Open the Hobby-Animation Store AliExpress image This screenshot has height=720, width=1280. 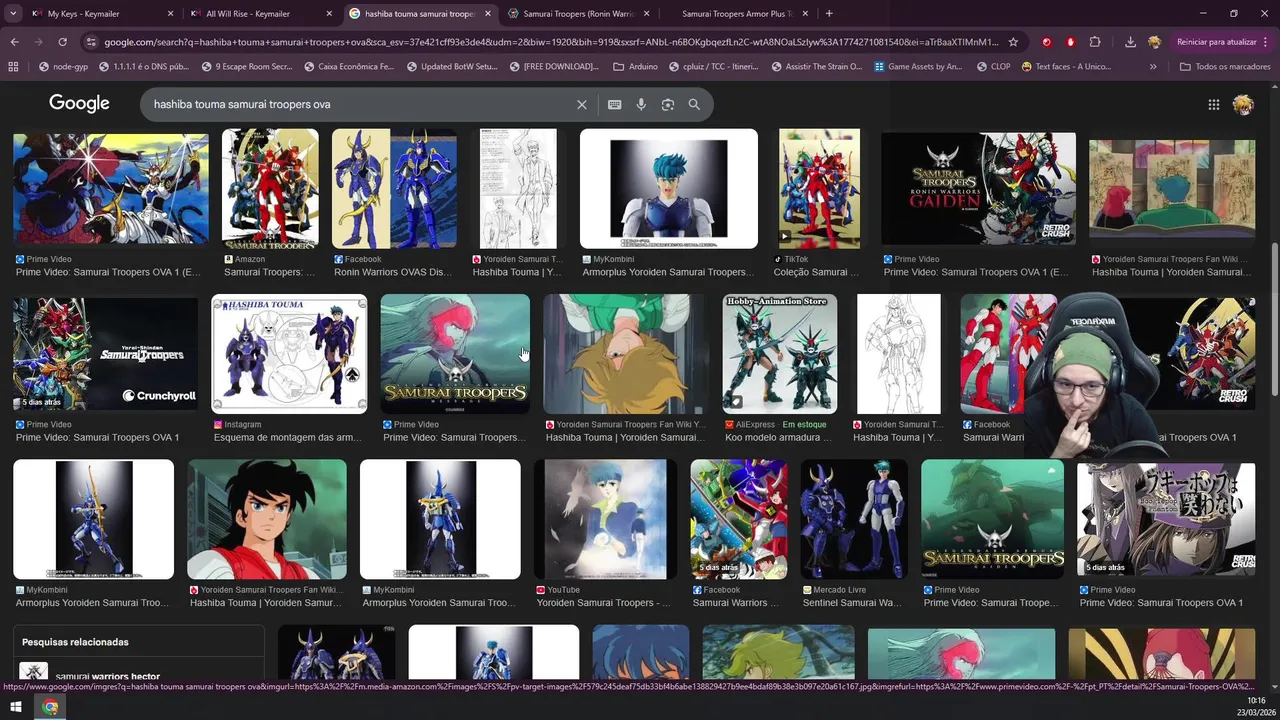(780, 354)
